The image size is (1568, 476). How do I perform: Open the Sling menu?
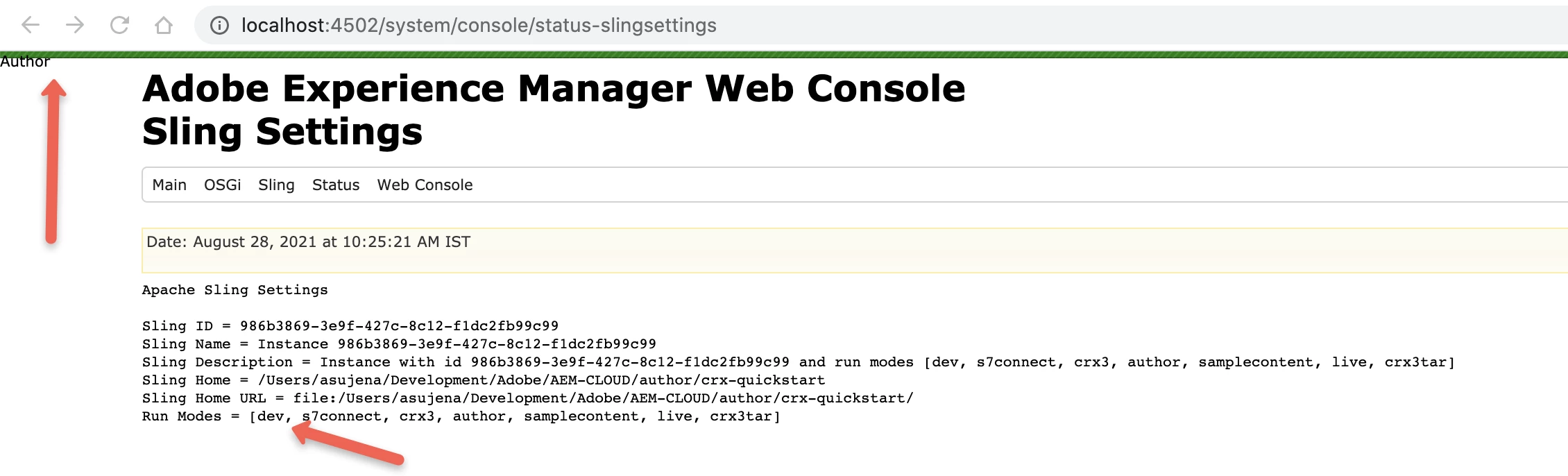point(276,185)
